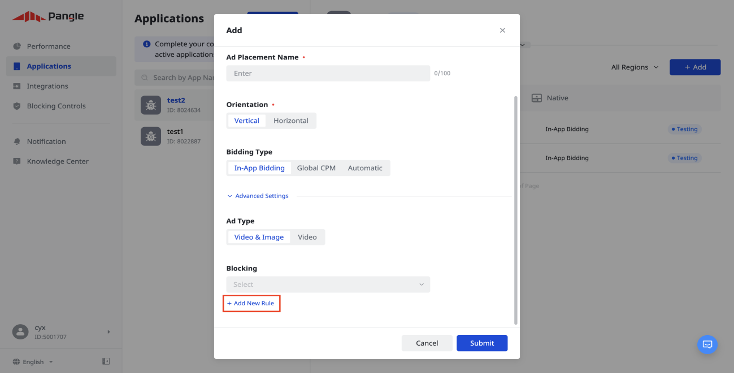Click the Native ad format icon

click(x=536, y=98)
